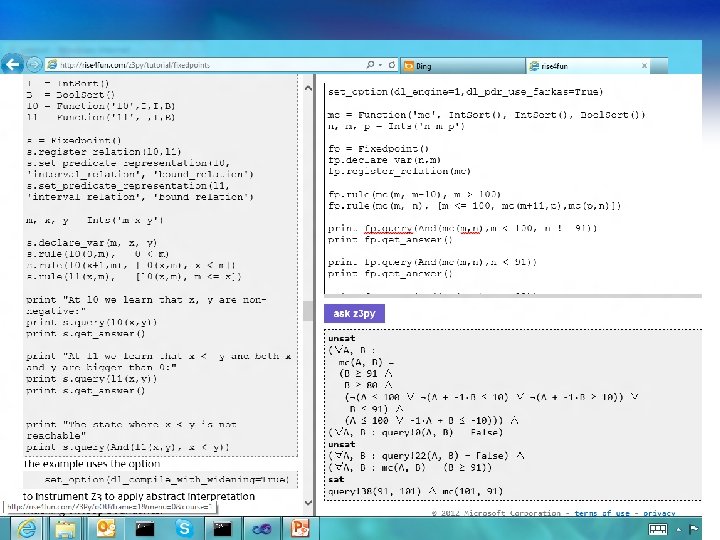Click 's.register_relation(l0,l1)' in the tutorial code
This screenshot has height=540, width=720.
104,152
